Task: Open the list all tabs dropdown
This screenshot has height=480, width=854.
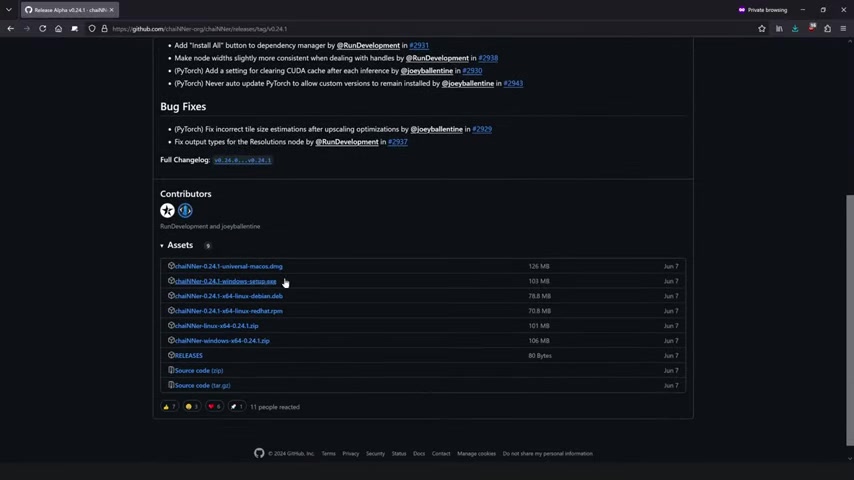Action: pyautogui.click(x=9, y=10)
